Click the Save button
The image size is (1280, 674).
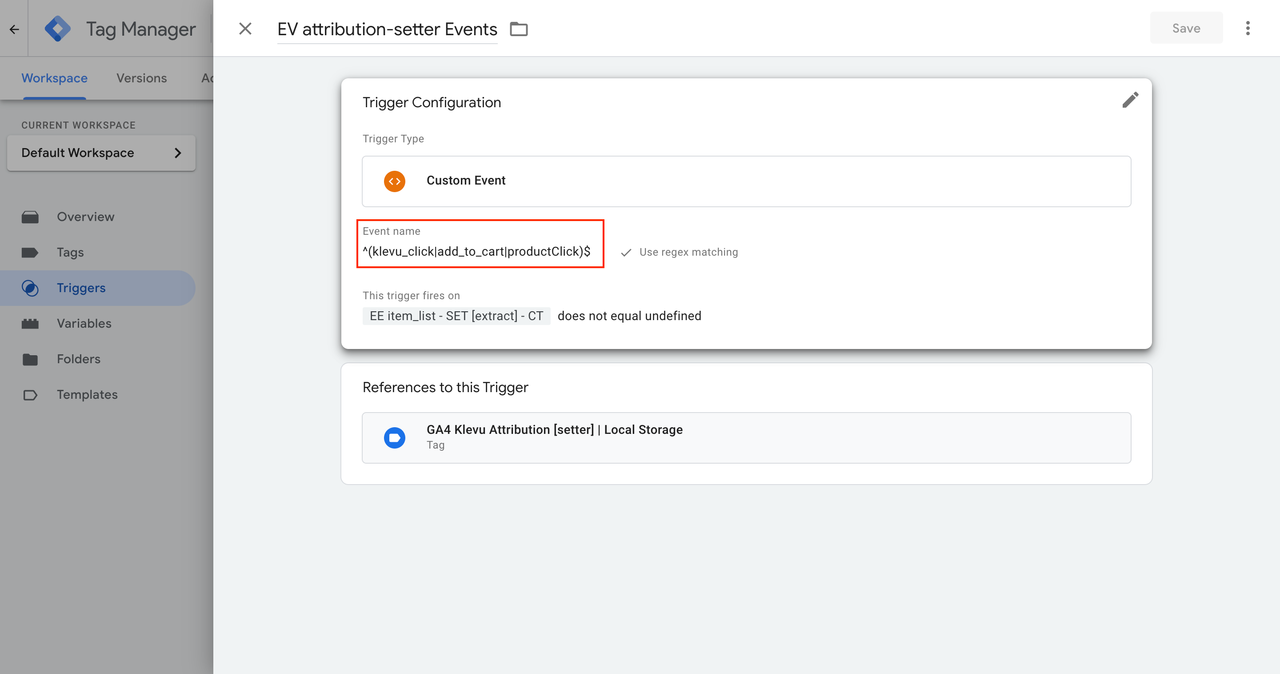click(1186, 28)
